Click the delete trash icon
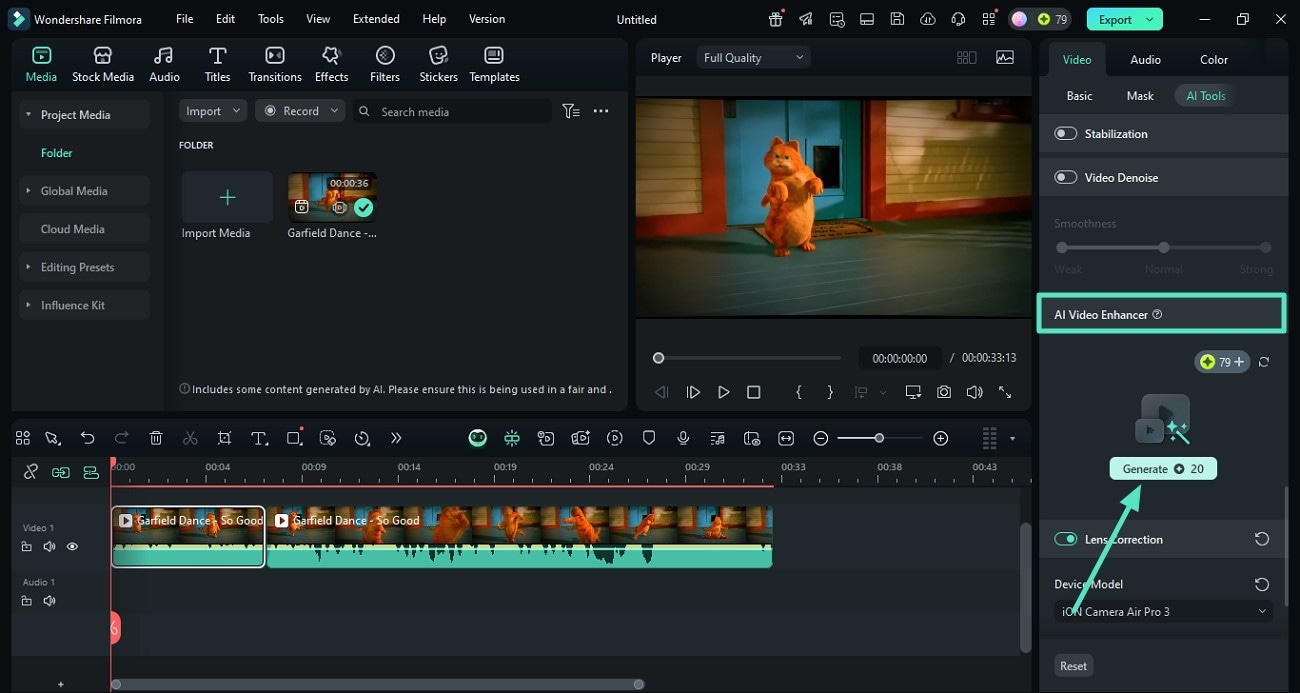 [x=156, y=438]
